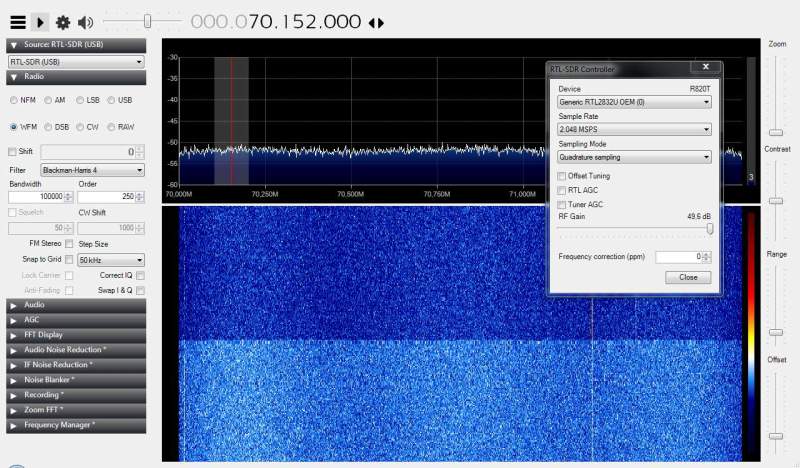Toggle the RTL AGC checkbox
The height and width of the screenshot is (468, 800).
point(562,190)
